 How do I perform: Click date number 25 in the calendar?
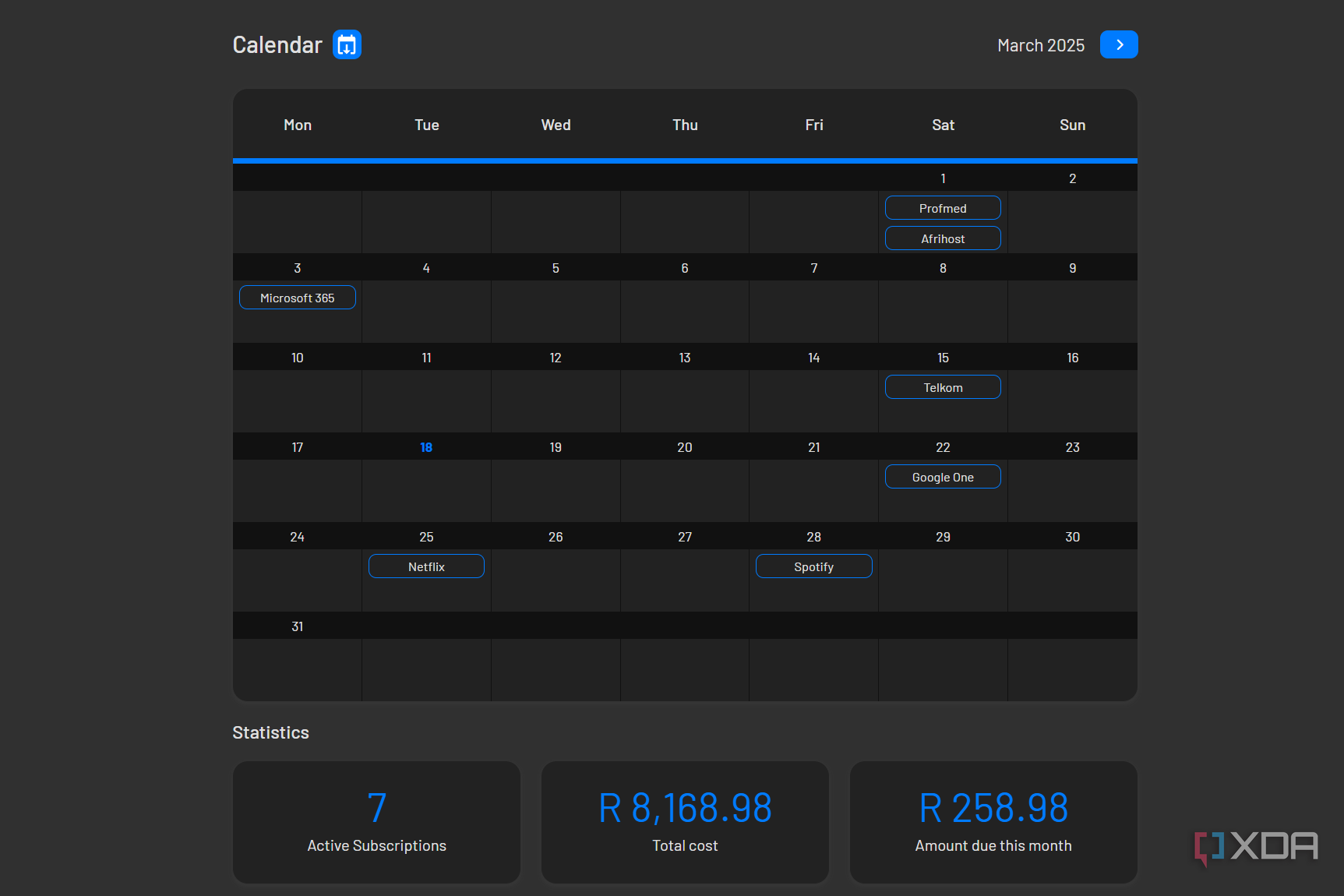click(426, 537)
